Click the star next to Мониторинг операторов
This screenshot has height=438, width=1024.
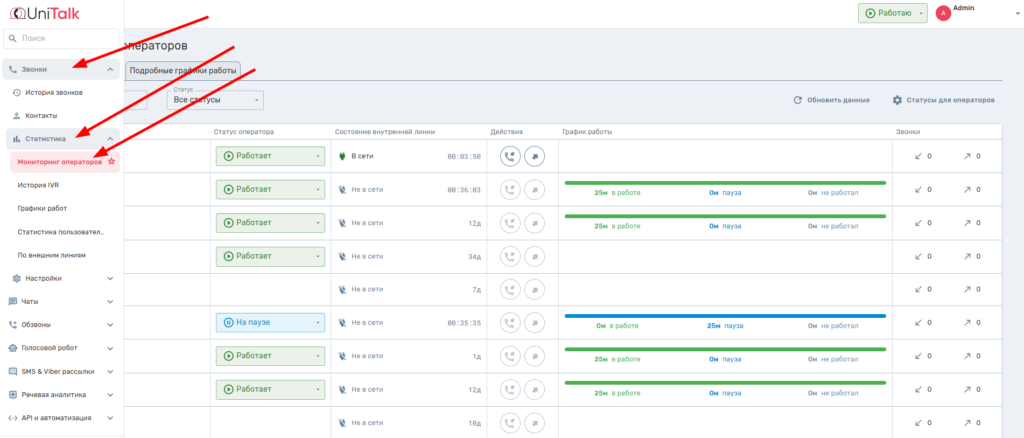[111, 161]
